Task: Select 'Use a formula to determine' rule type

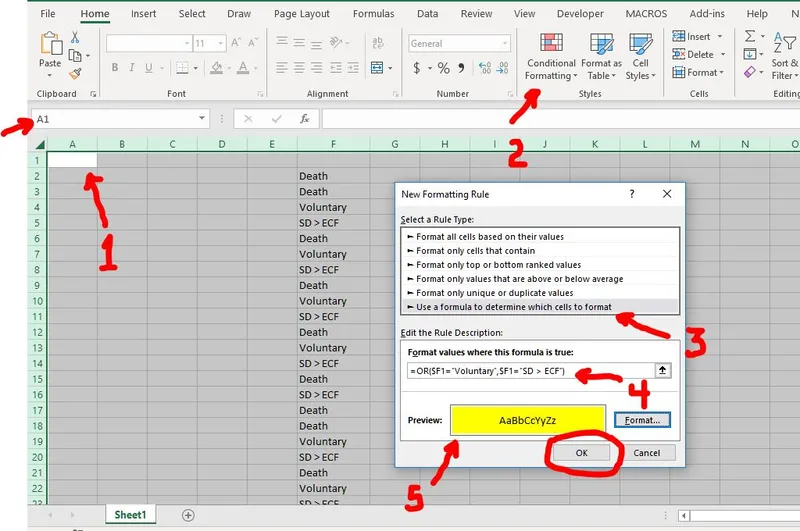Action: coord(540,307)
